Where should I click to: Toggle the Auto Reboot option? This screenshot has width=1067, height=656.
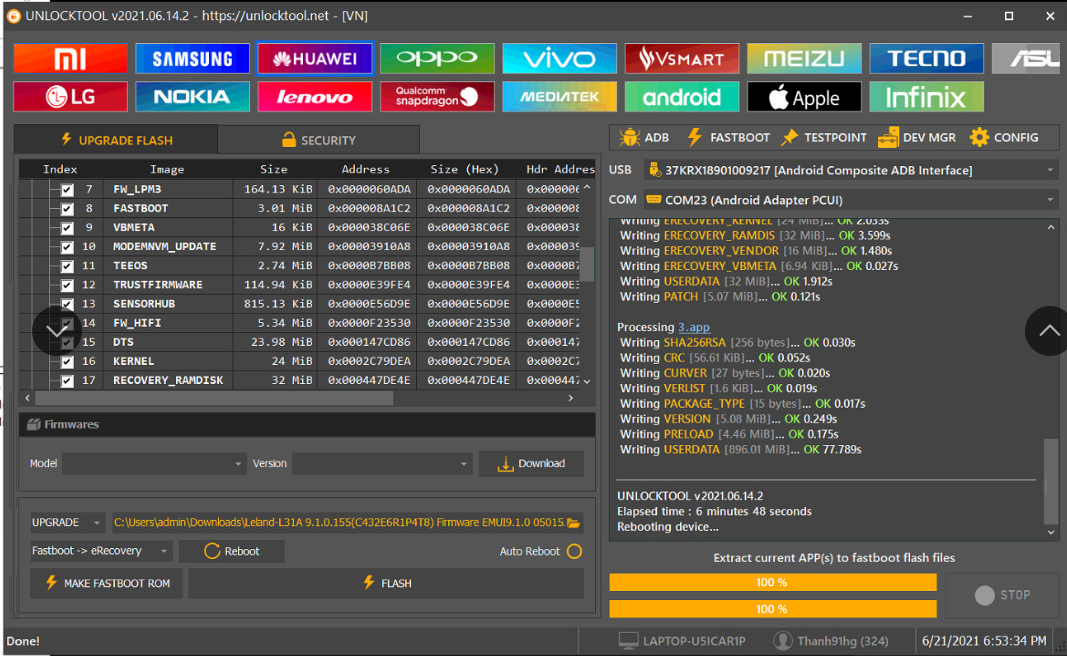click(x=574, y=551)
